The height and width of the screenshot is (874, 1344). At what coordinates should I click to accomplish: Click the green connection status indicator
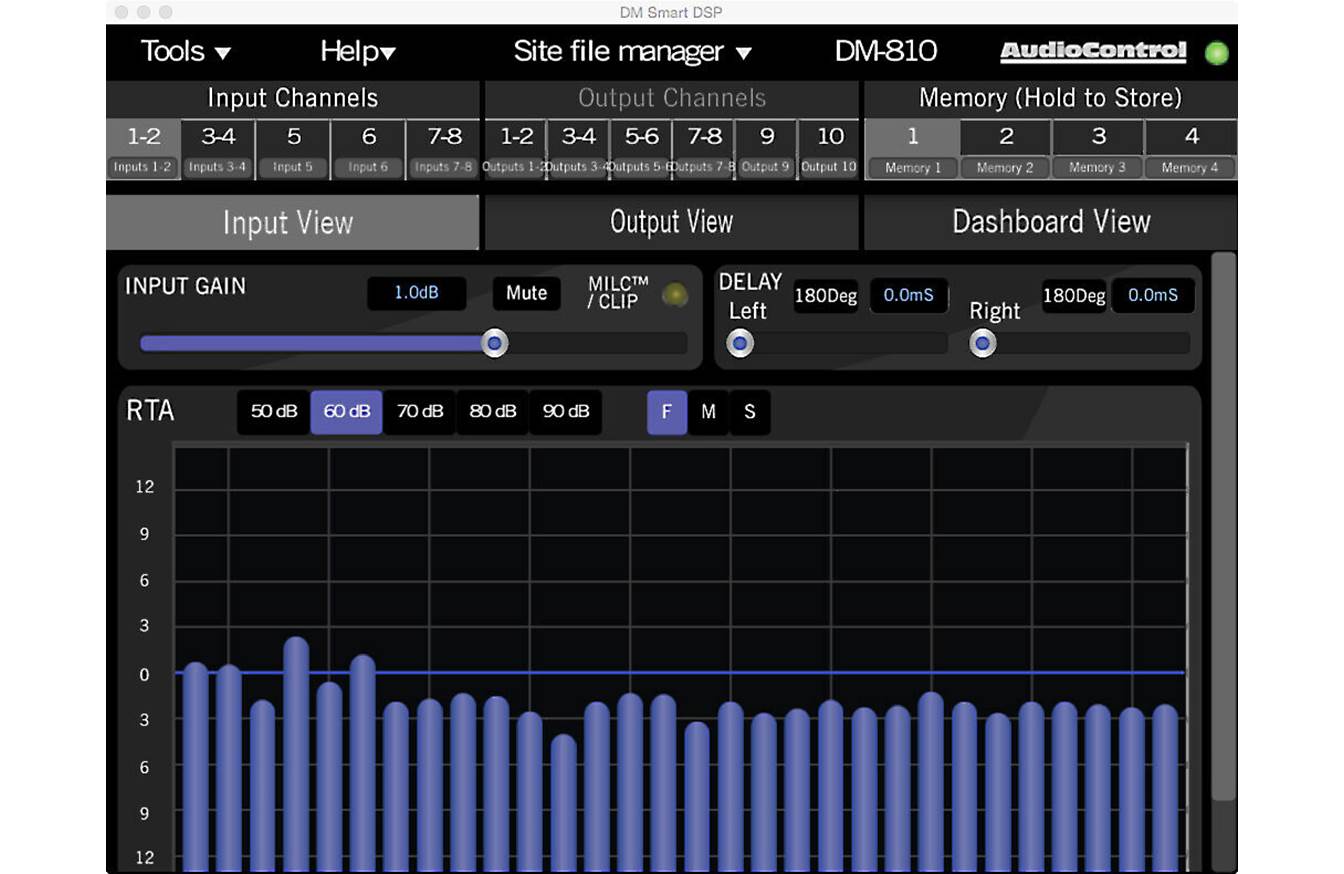pos(1216,53)
